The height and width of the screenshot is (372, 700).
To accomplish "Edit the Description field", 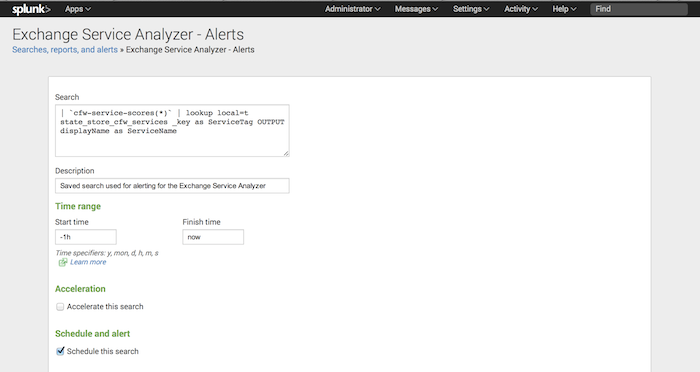I will 172,186.
